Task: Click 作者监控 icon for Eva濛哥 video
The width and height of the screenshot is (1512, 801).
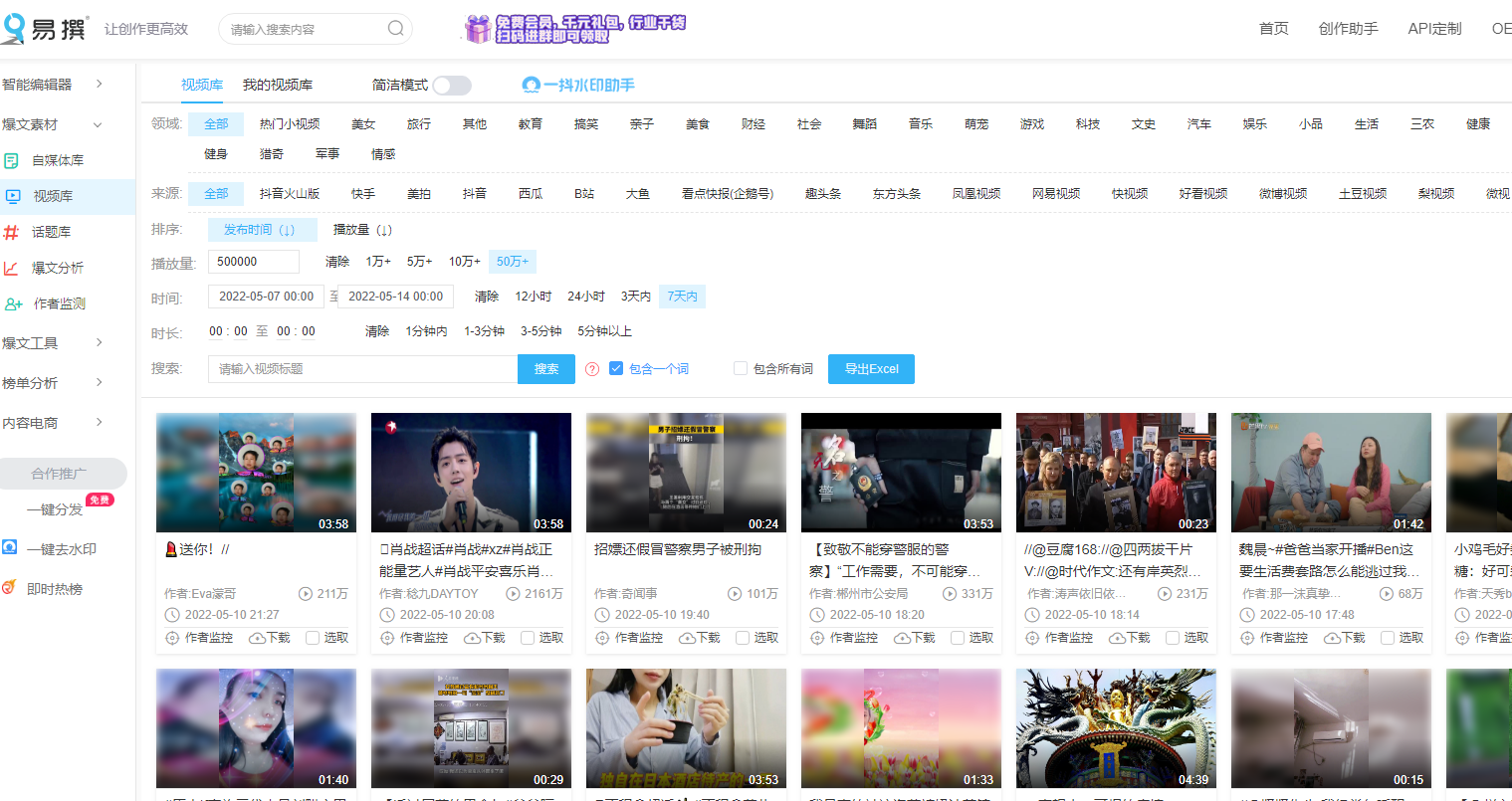Action: tap(171, 638)
